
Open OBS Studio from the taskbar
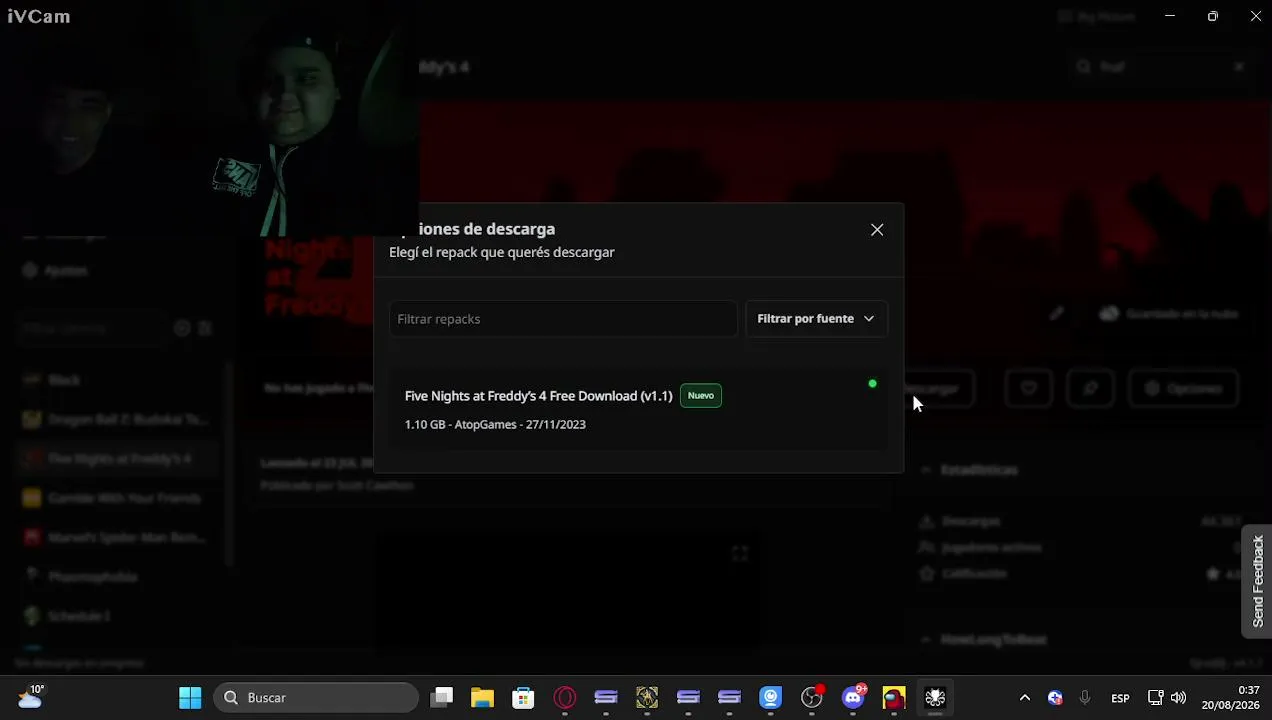(812, 697)
